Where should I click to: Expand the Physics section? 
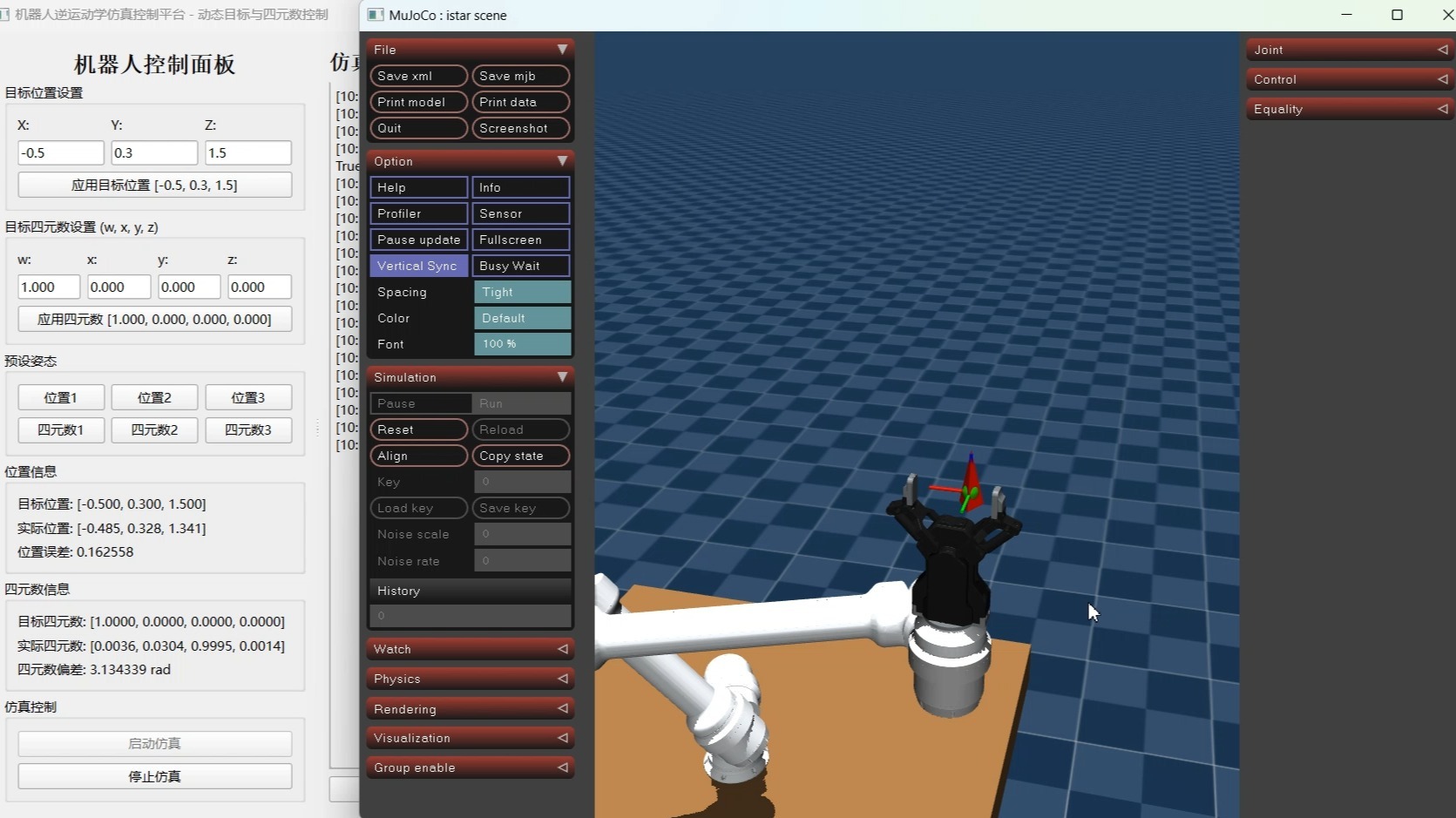(470, 679)
